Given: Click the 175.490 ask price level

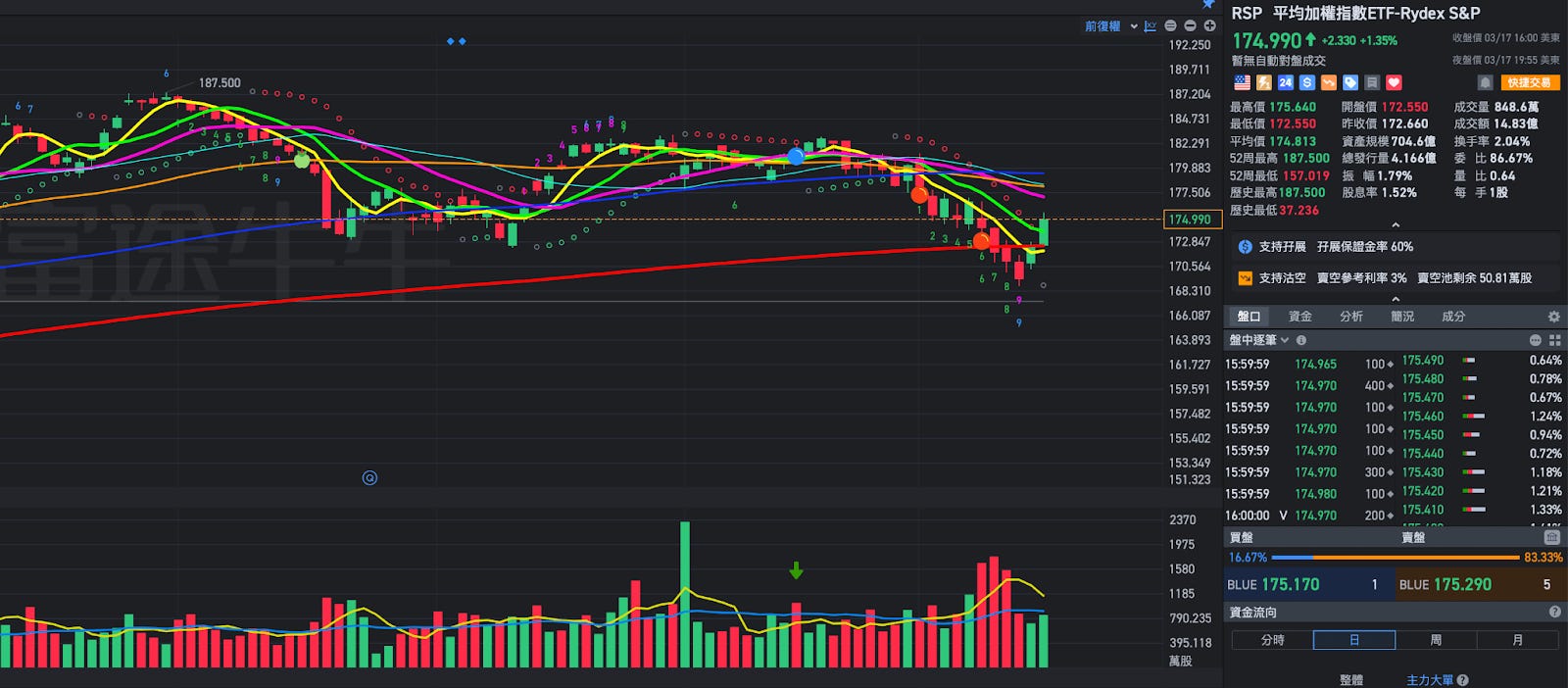Looking at the screenshot, I should coord(1423,361).
